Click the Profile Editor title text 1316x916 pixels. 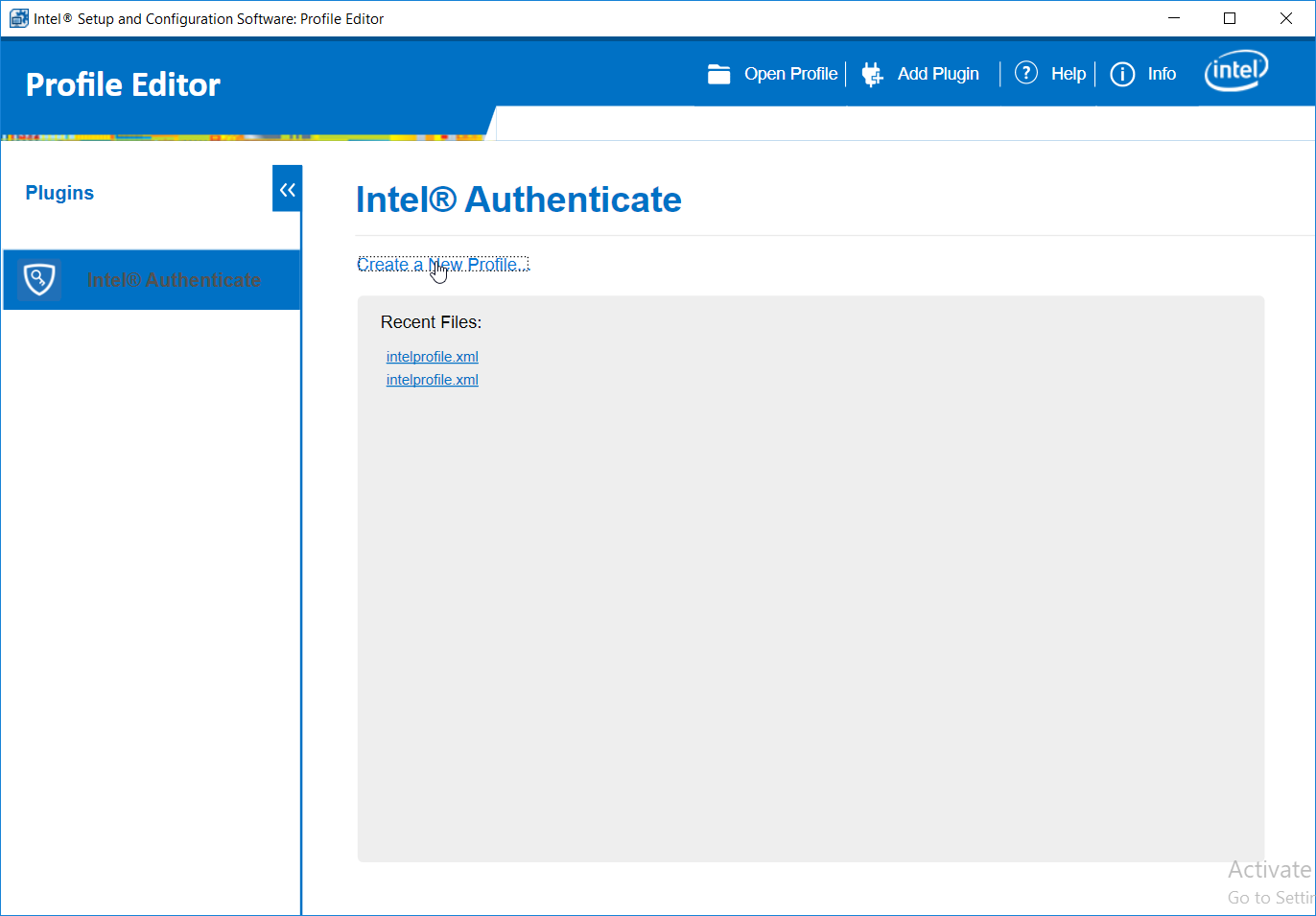coord(123,84)
